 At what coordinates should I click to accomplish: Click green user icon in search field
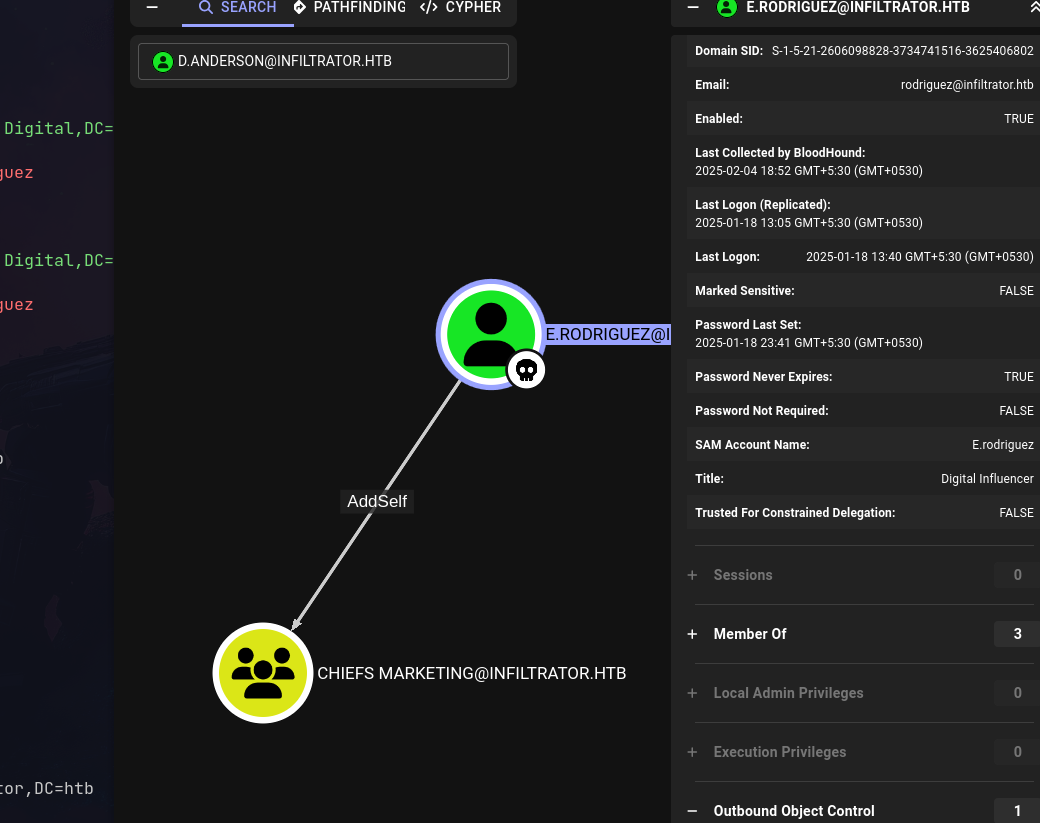pyautogui.click(x=162, y=62)
